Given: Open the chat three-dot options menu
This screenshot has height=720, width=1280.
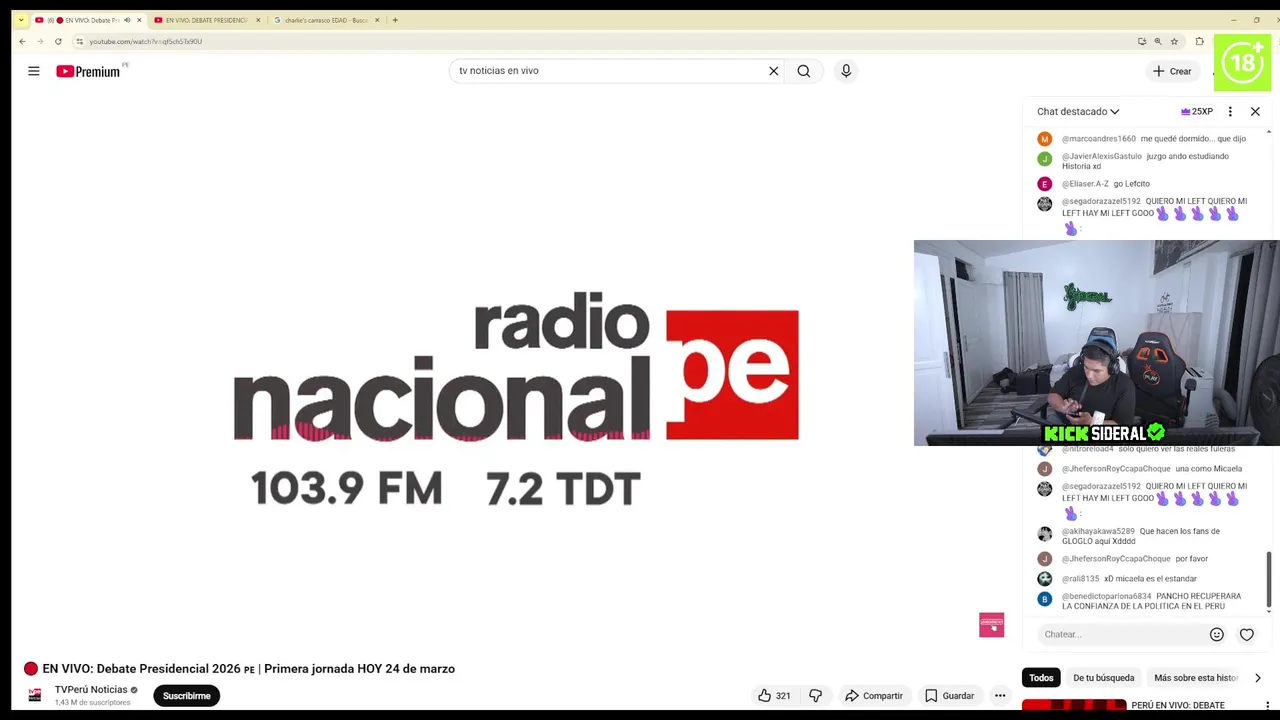Looking at the screenshot, I should tap(1230, 112).
